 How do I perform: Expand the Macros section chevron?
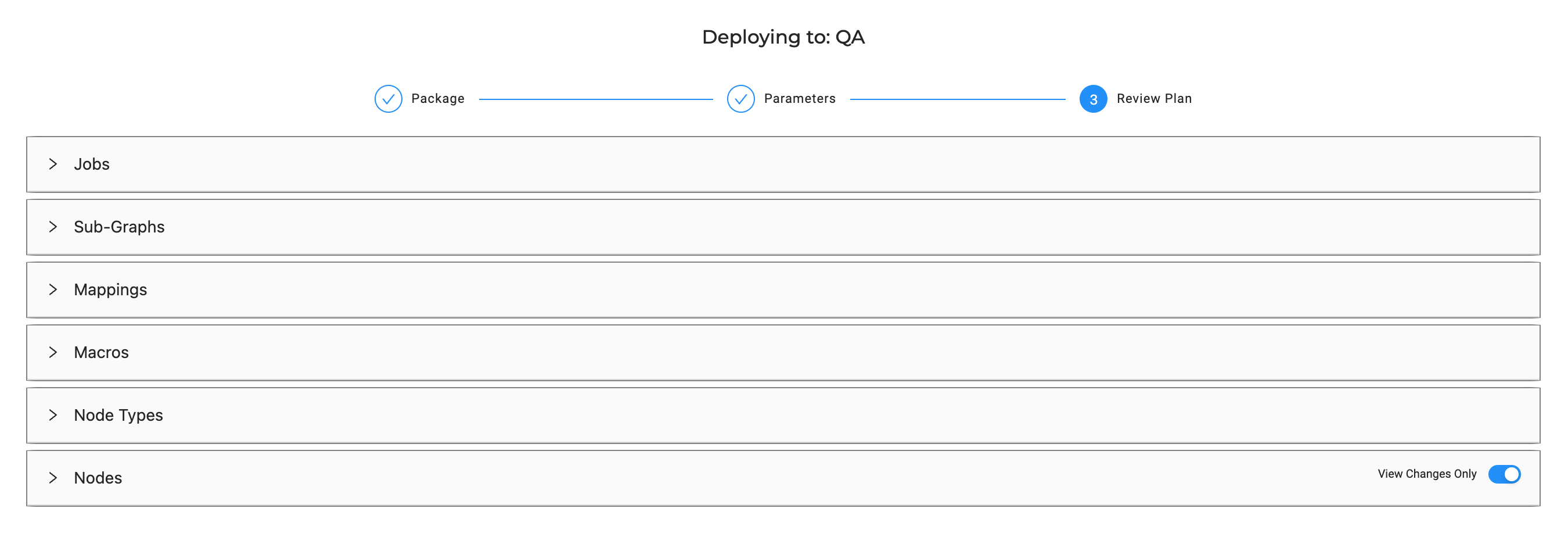53,352
